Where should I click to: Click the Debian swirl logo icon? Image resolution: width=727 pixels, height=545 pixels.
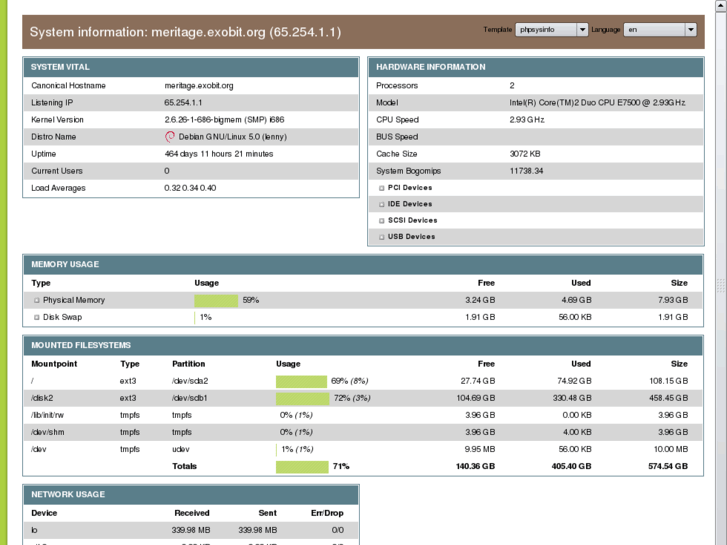(170, 137)
